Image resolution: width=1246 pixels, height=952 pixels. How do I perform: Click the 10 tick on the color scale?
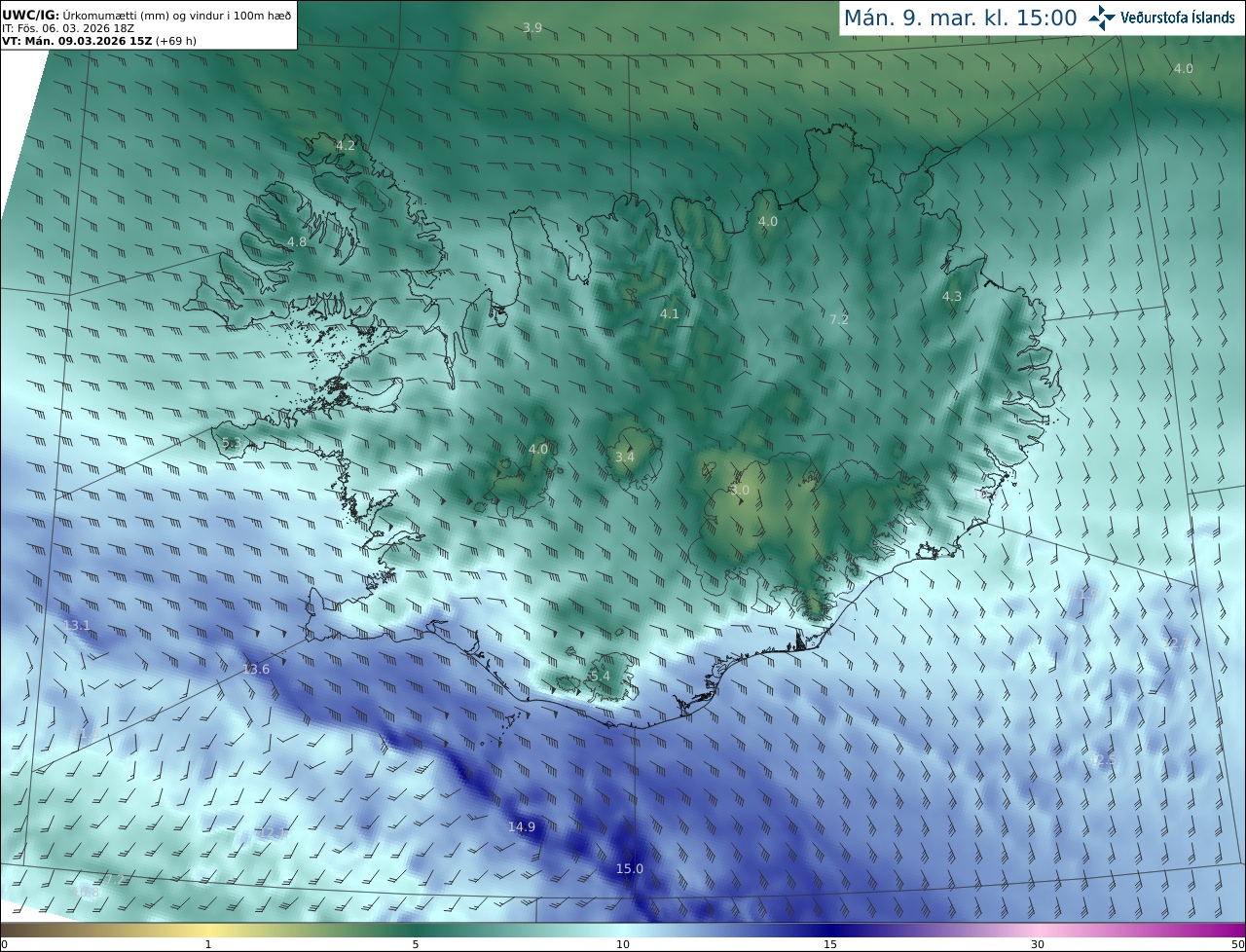pyautogui.click(x=623, y=944)
